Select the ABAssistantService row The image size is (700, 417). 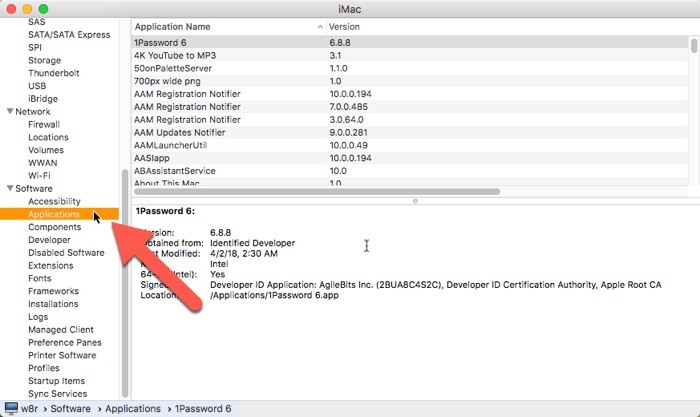point(410,171)
